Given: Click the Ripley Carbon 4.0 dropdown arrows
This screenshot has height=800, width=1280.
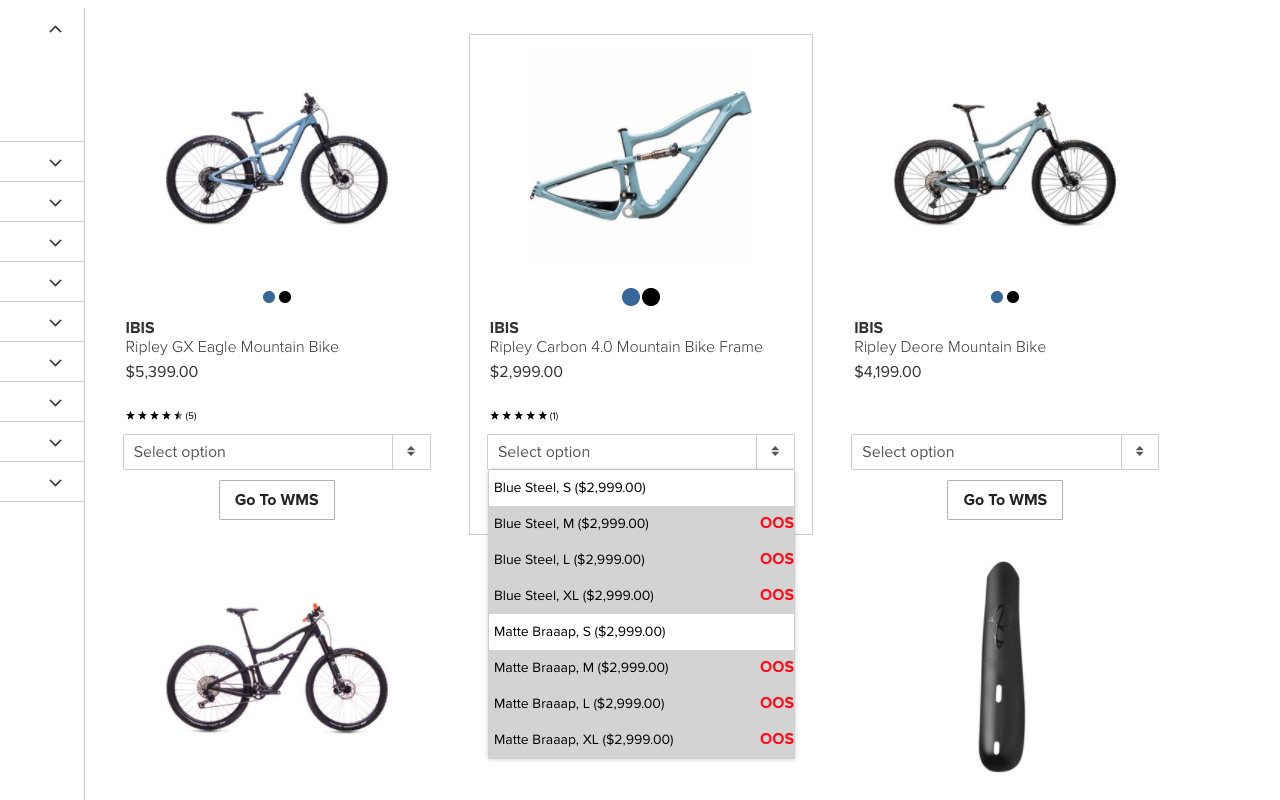Looking at the screenshot, I should pos(775,452).
